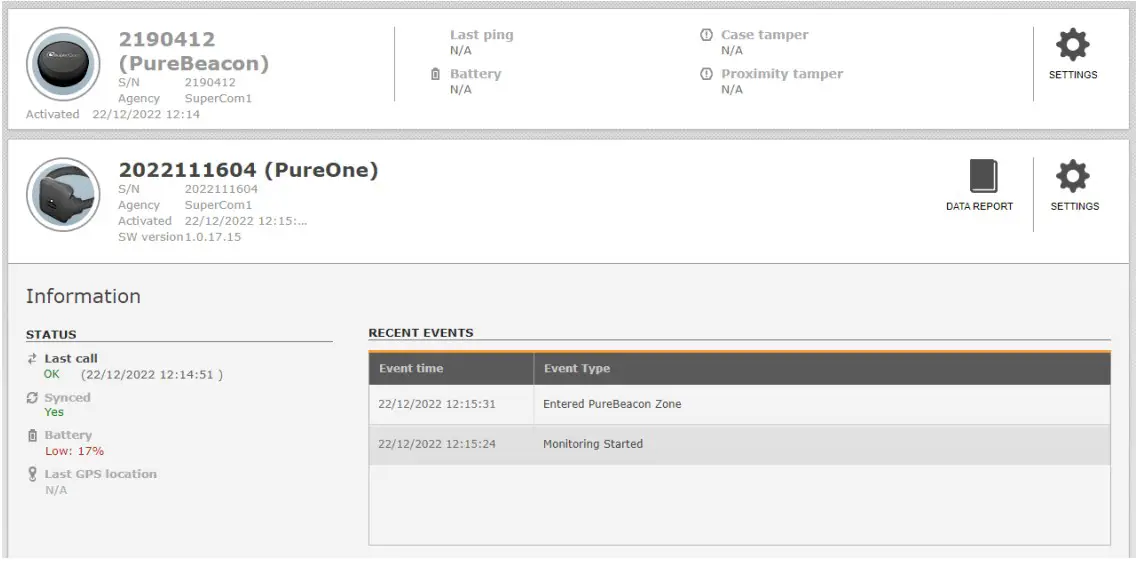The width and height of the screenshot is (1138, 562).
Task: Click the last call timestamp (22/12/2022 12:14:51)
Action: point(152,375)
